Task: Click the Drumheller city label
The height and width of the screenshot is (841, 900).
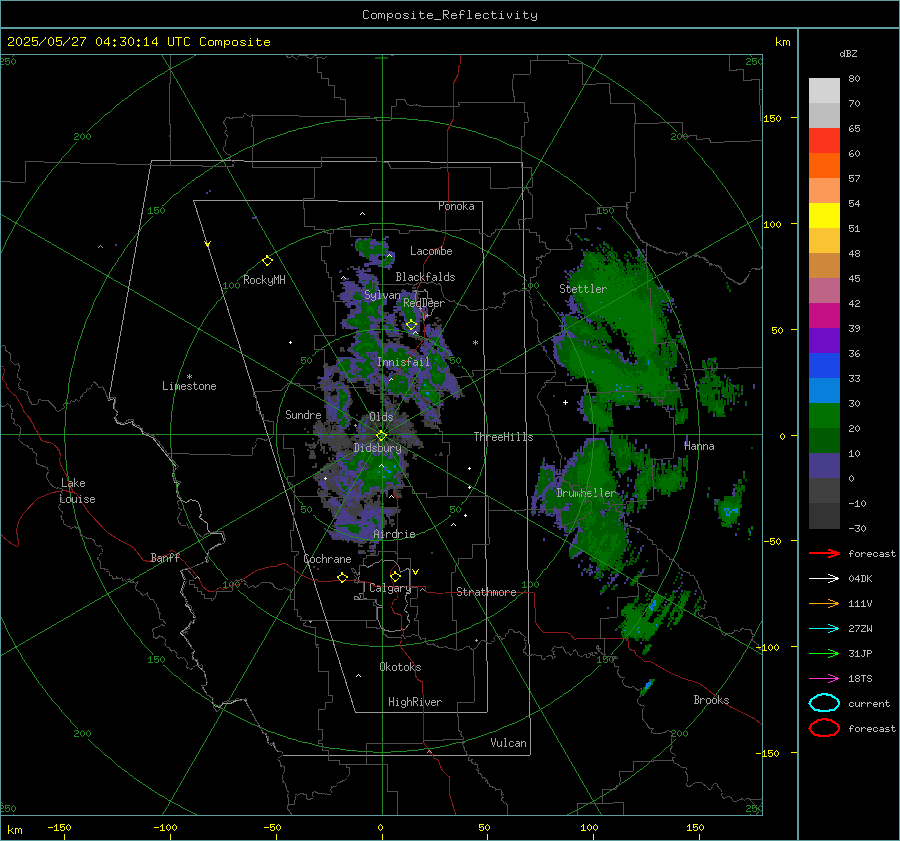Action: point(586,493)
